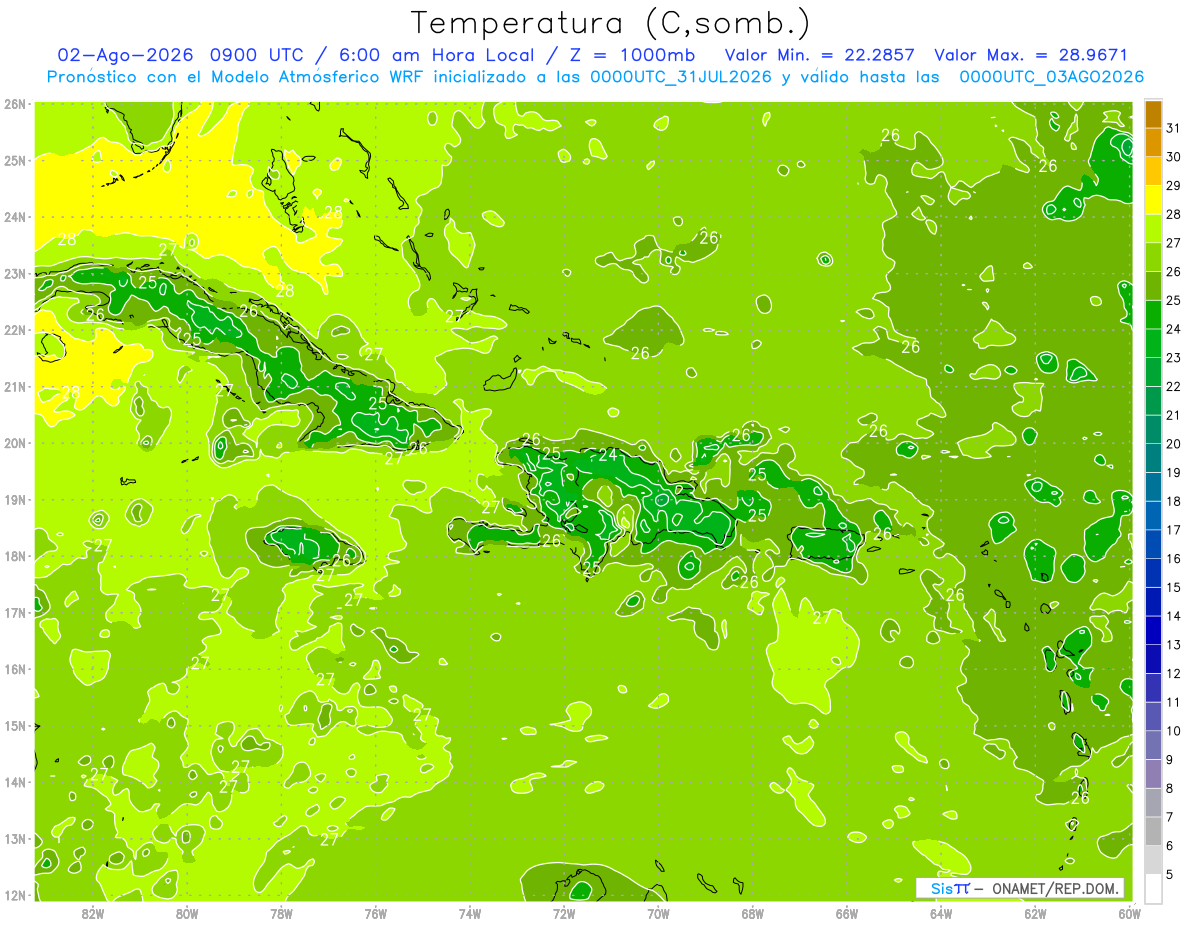Select the 9–10 purple color bar swatch

coord(1153,744)
